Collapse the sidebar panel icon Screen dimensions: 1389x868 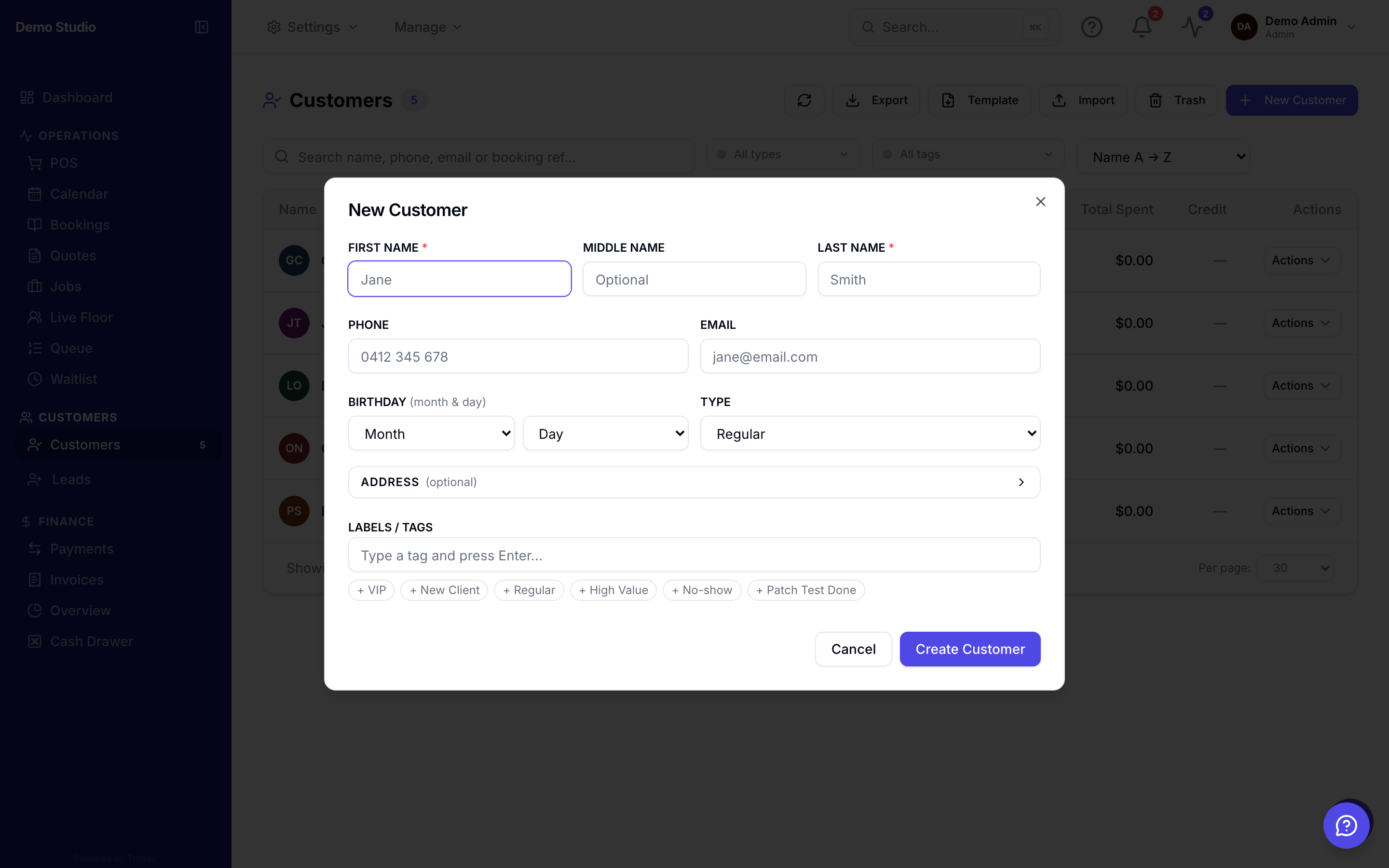202,27
